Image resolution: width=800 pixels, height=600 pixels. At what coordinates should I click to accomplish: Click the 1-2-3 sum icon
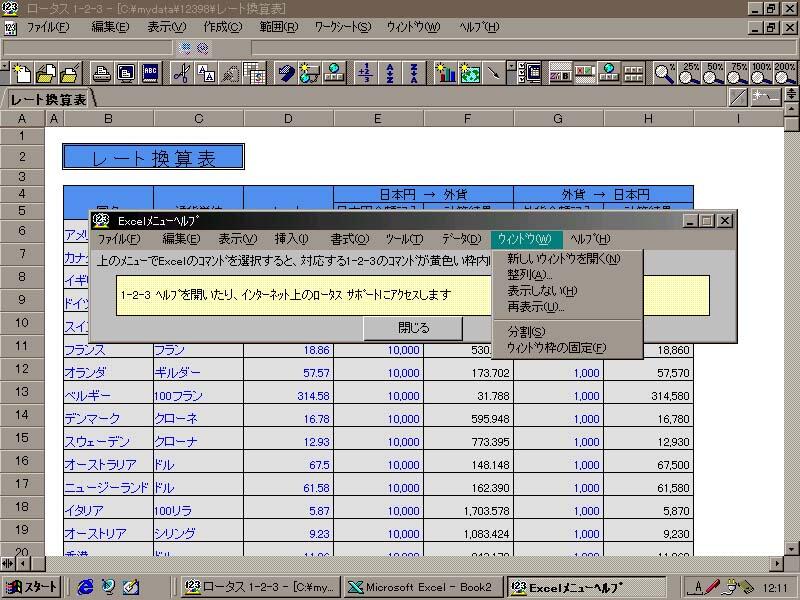pyautogui.click(x=365, y=73)
